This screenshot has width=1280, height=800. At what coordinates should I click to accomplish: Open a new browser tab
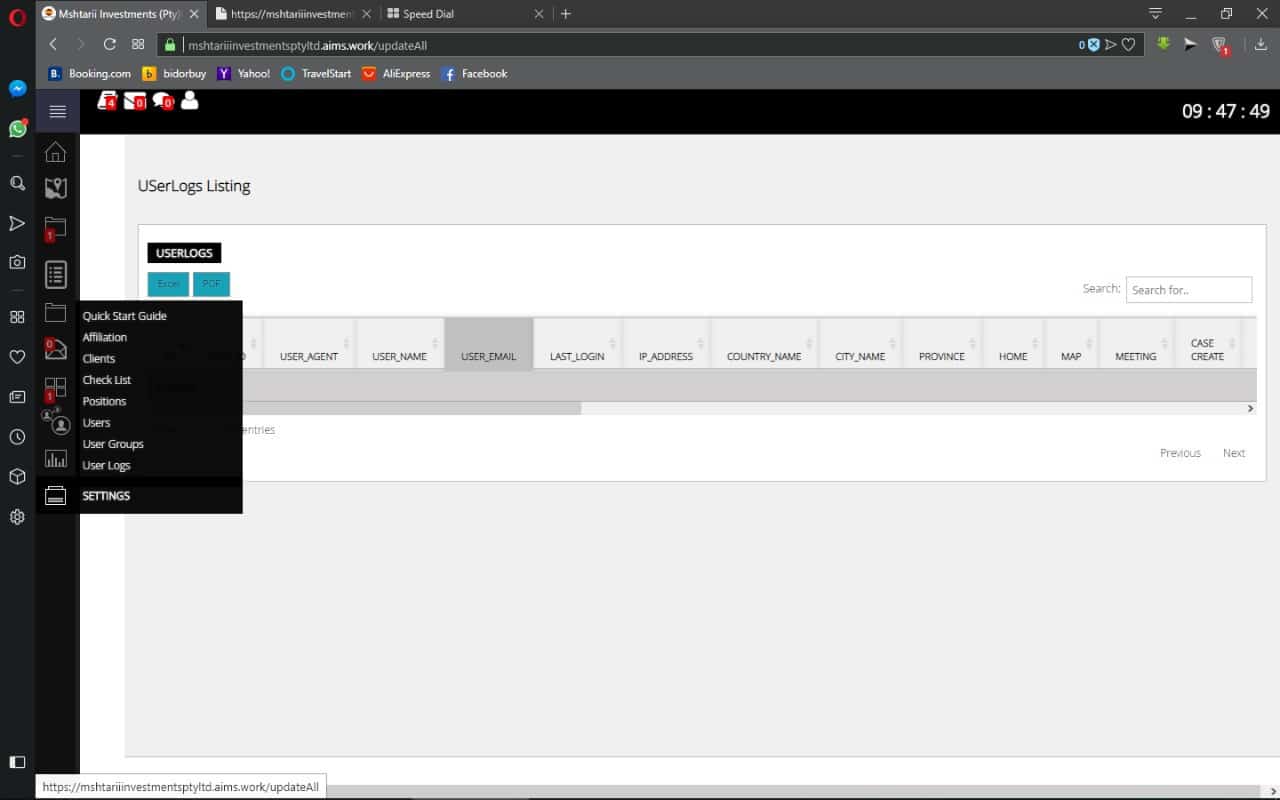click(x=566, y=14)
